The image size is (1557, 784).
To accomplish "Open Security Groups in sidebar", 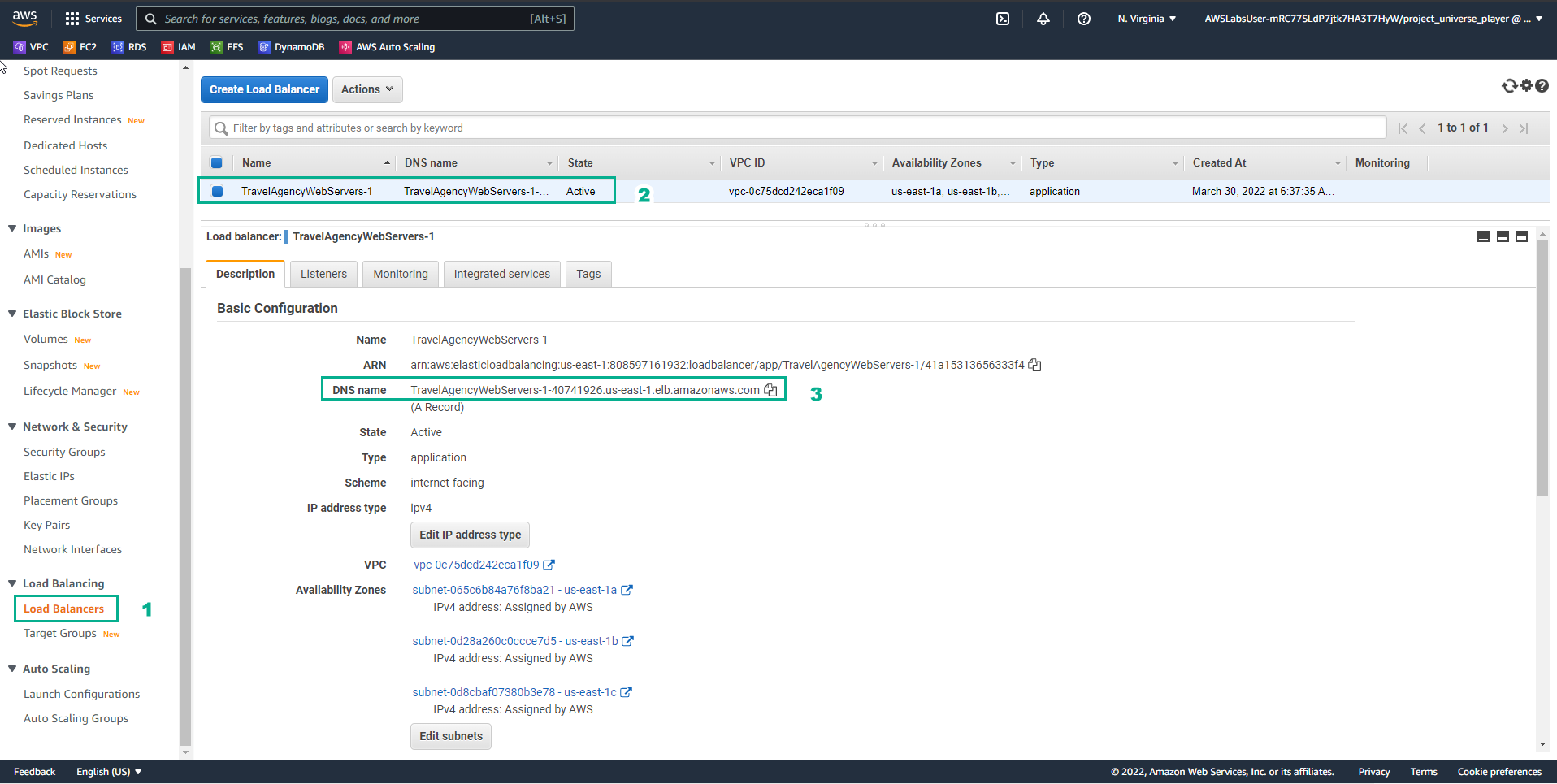I will (64, 452).
